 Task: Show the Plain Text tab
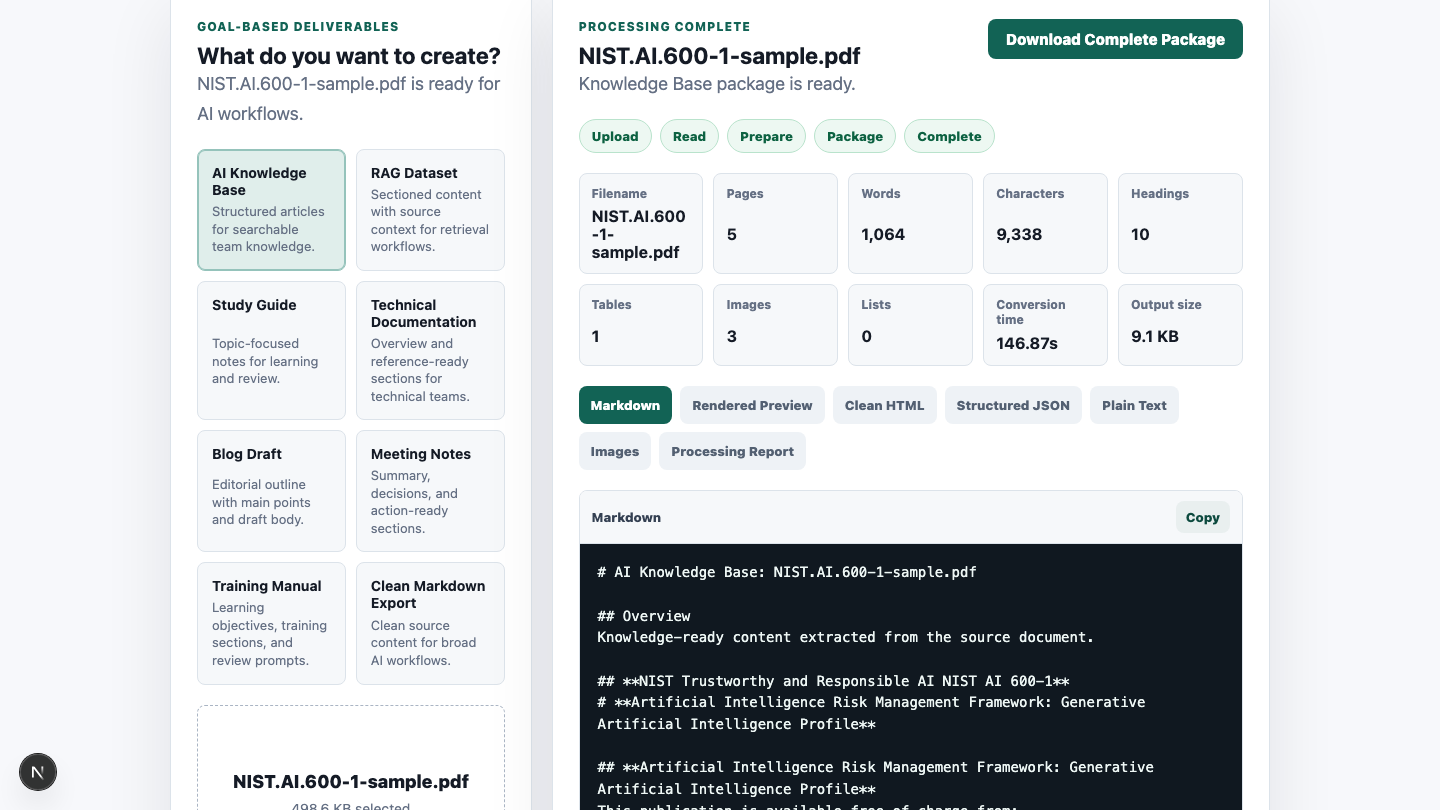pos(1134,405)
